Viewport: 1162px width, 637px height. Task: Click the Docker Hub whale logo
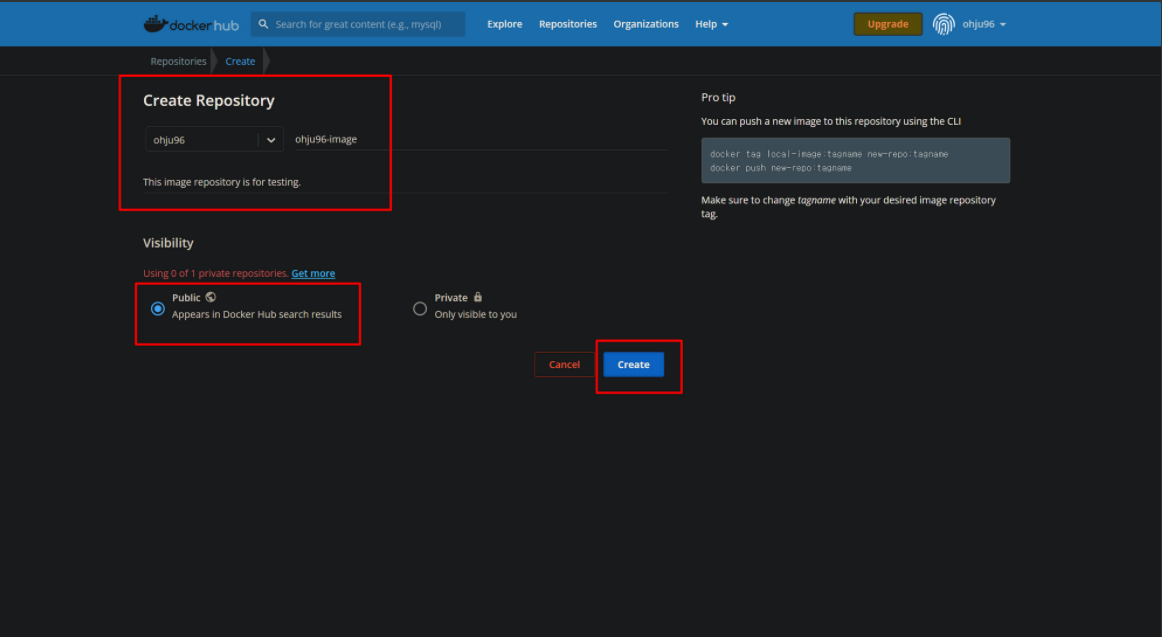(191, 24)
